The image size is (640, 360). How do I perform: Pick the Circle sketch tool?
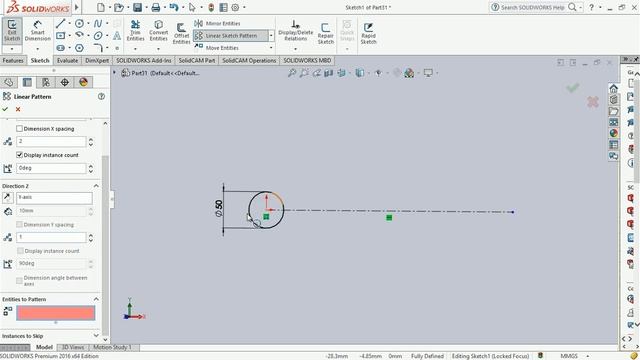click(x=79, y=23)
